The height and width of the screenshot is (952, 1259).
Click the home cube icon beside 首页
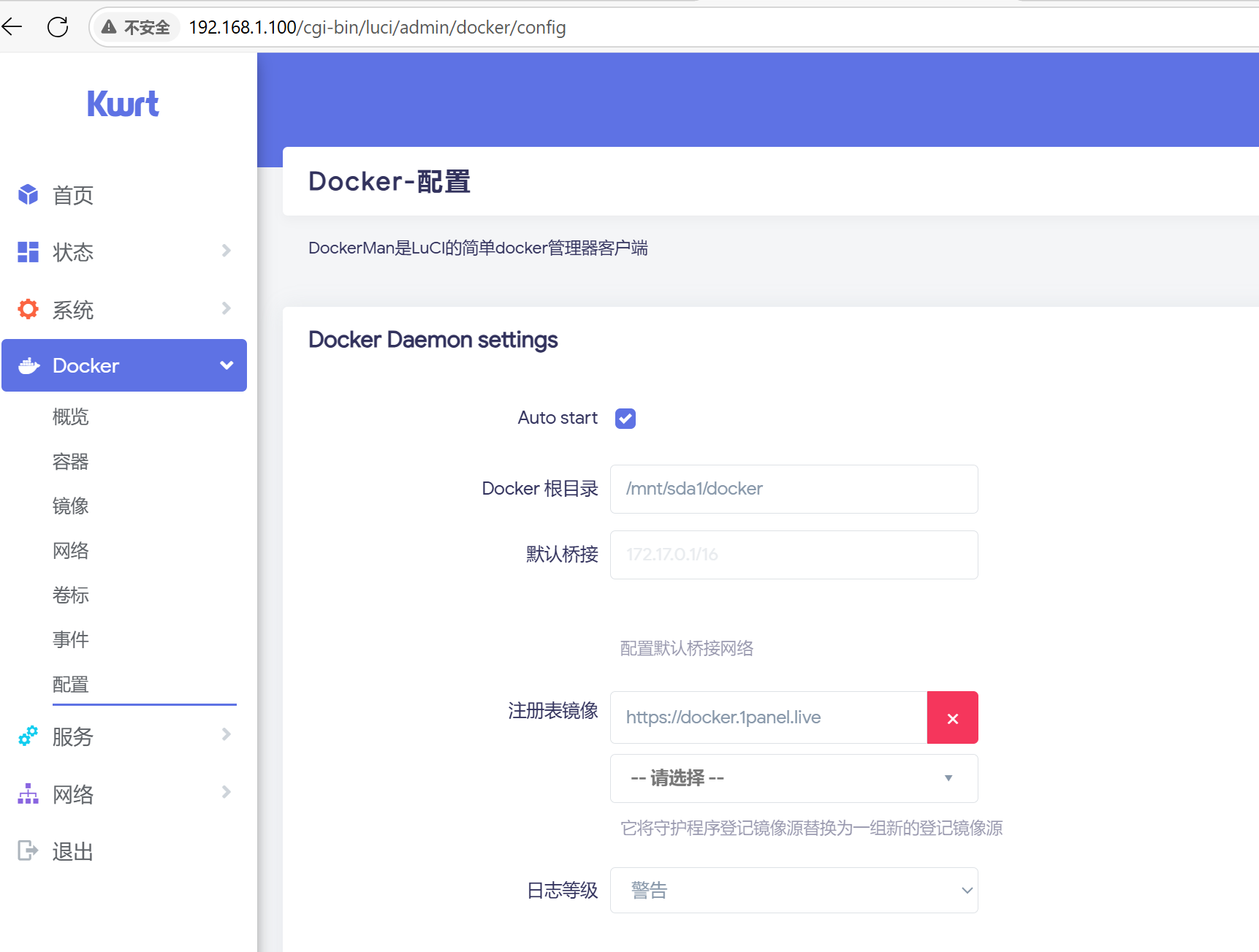click(x=28, y=194)
